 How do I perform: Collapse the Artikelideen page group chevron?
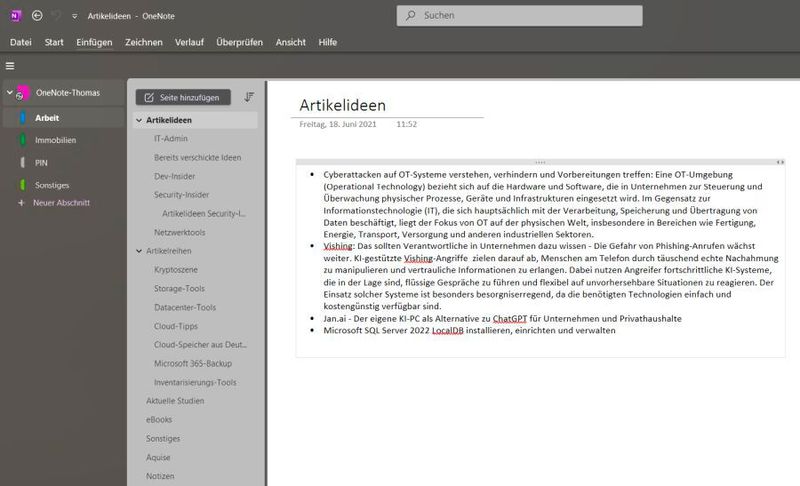coord(139,120)
